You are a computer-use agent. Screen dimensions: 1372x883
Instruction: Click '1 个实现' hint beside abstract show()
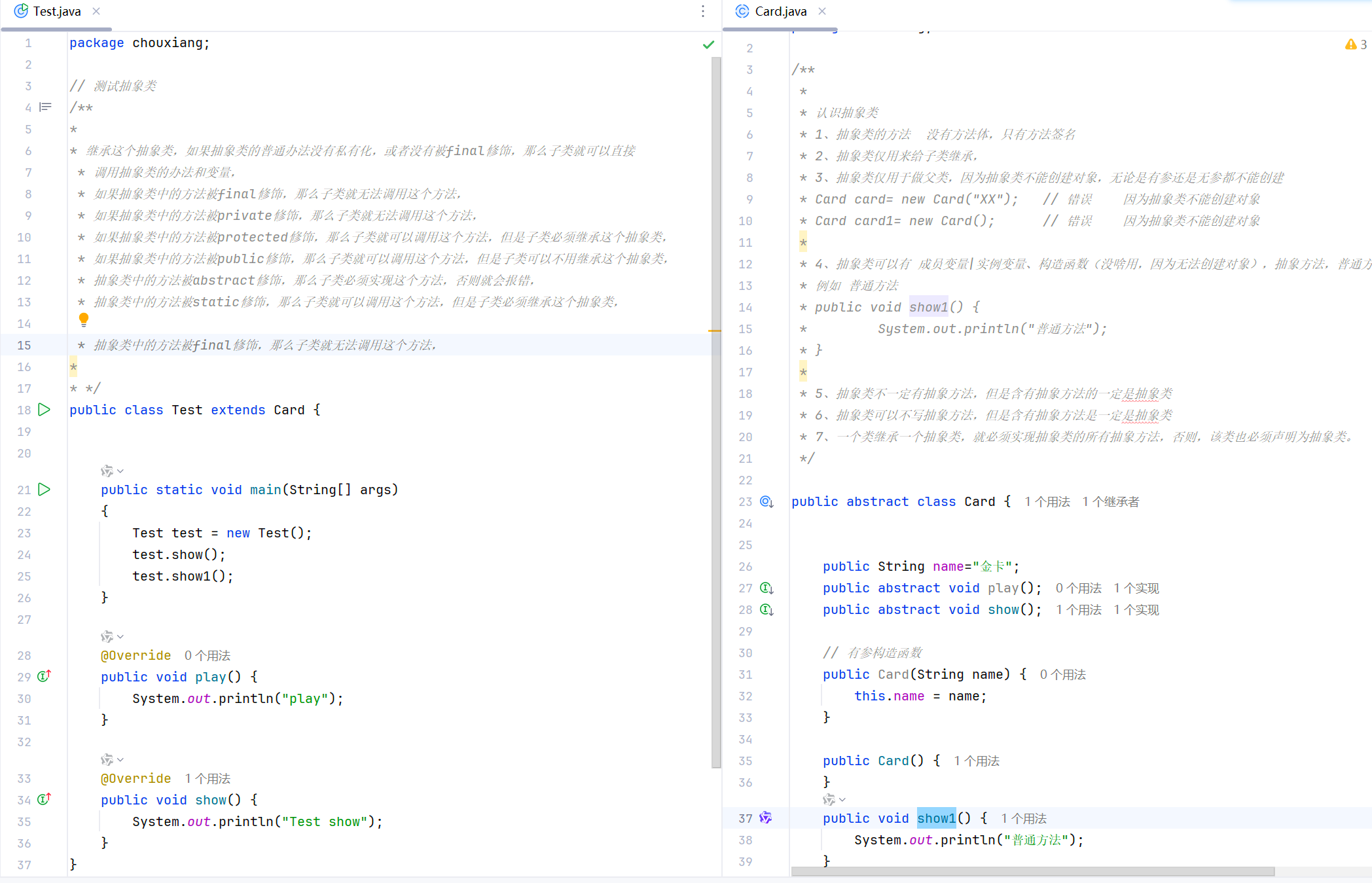point(1136,610)
